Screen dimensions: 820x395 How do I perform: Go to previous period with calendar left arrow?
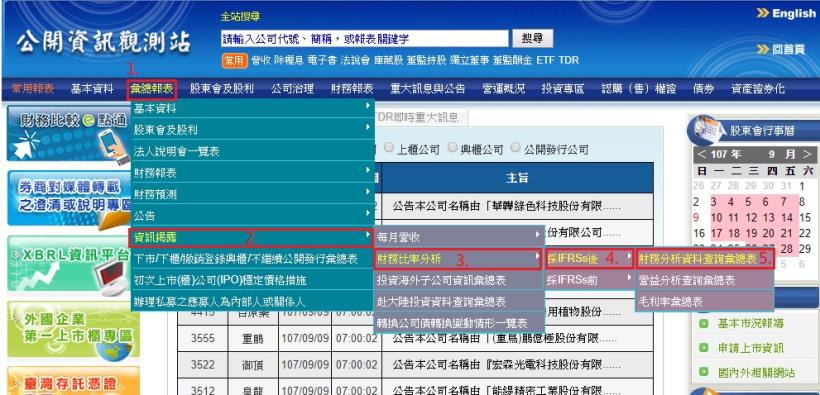701,154
